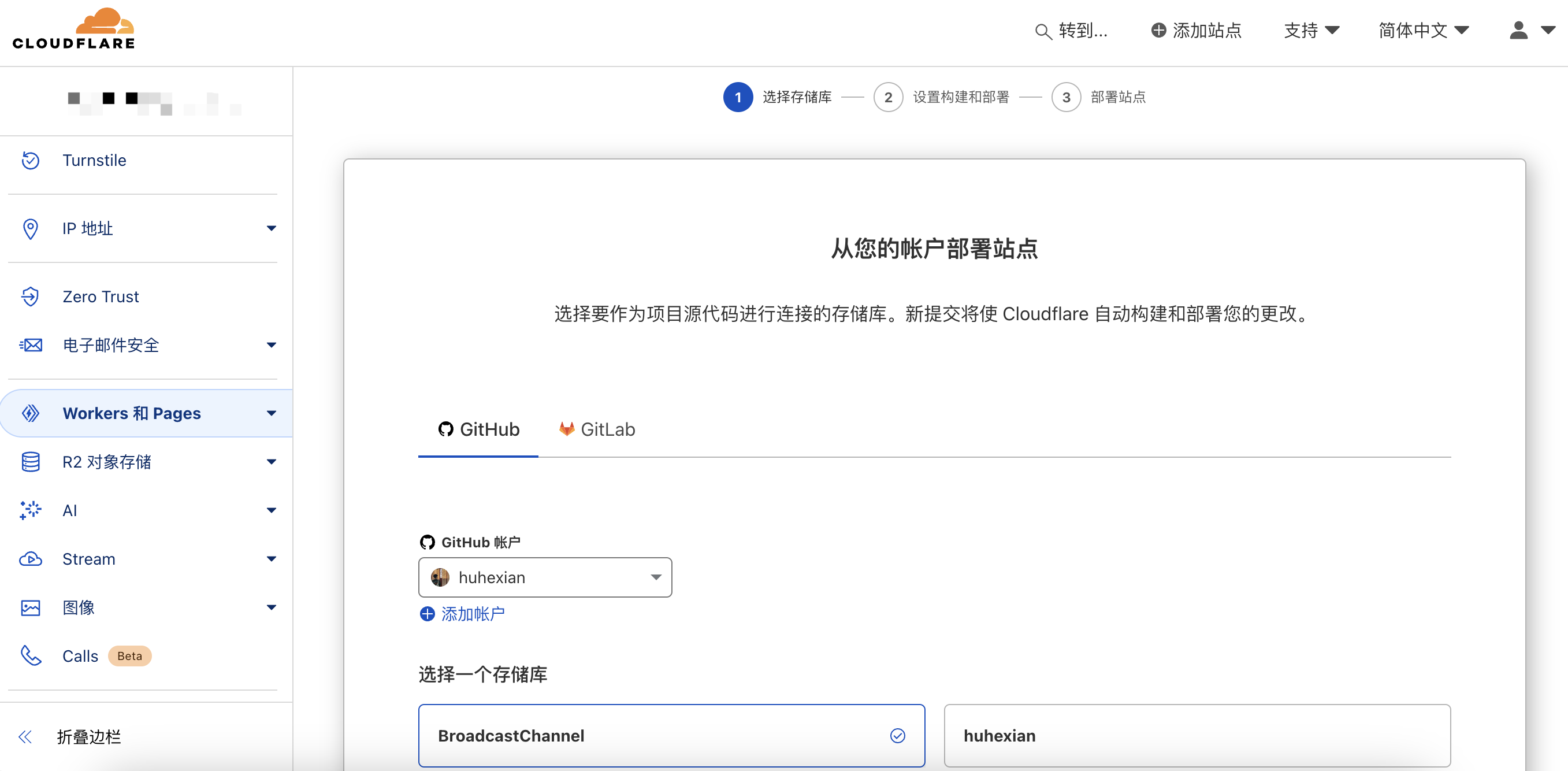Click the 添加帐户 link
1568x771 pixels.
coord(473,614)
